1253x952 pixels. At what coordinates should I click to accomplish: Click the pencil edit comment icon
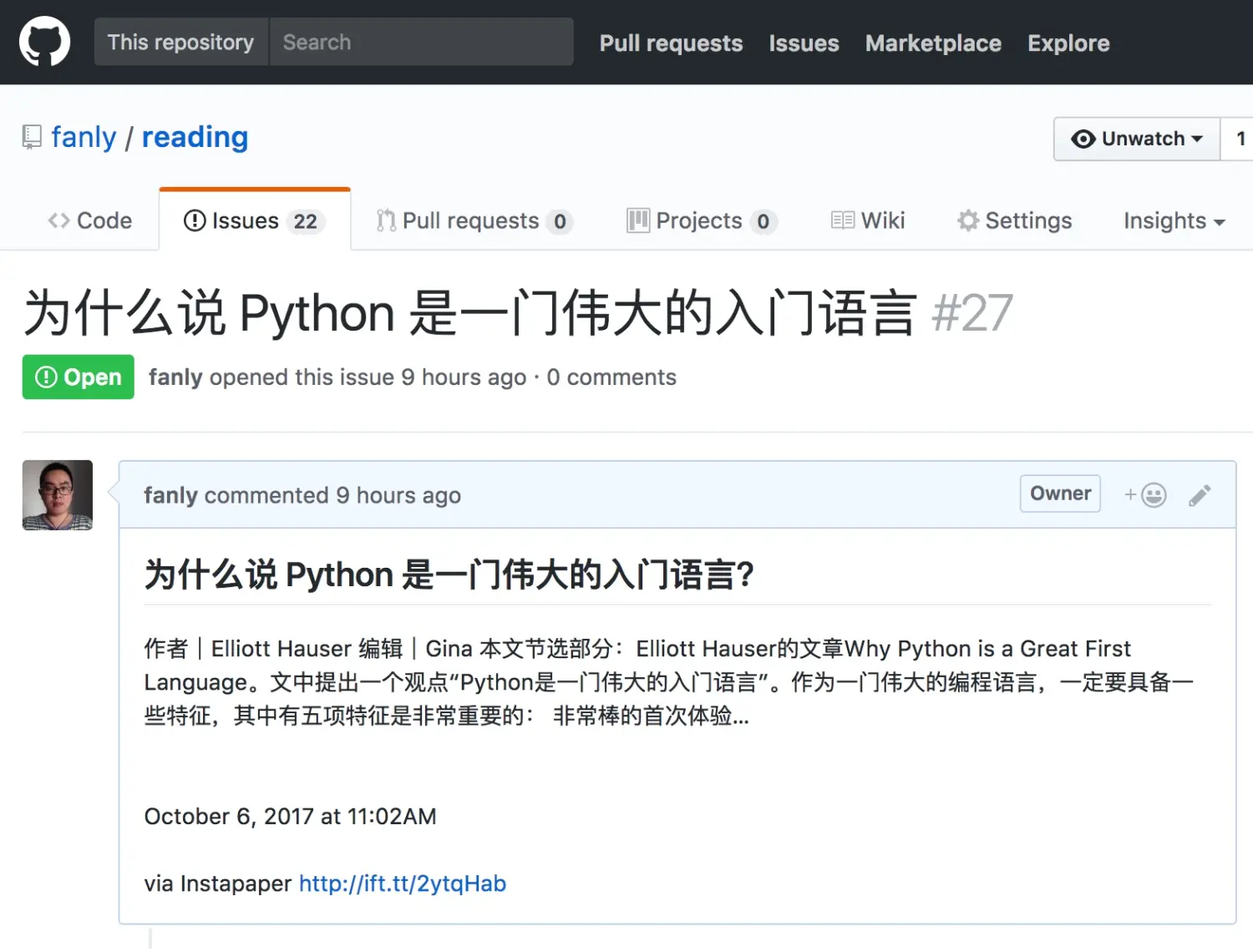pos(1200,495)
